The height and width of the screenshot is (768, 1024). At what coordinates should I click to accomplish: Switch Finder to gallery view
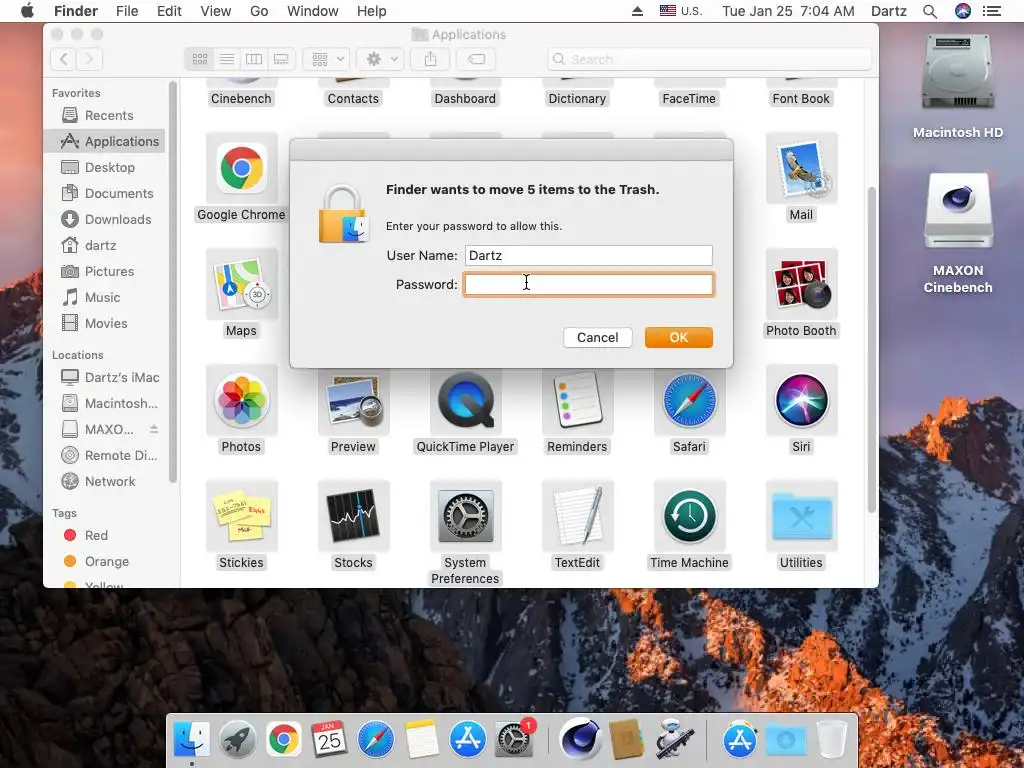coord(281,59)
